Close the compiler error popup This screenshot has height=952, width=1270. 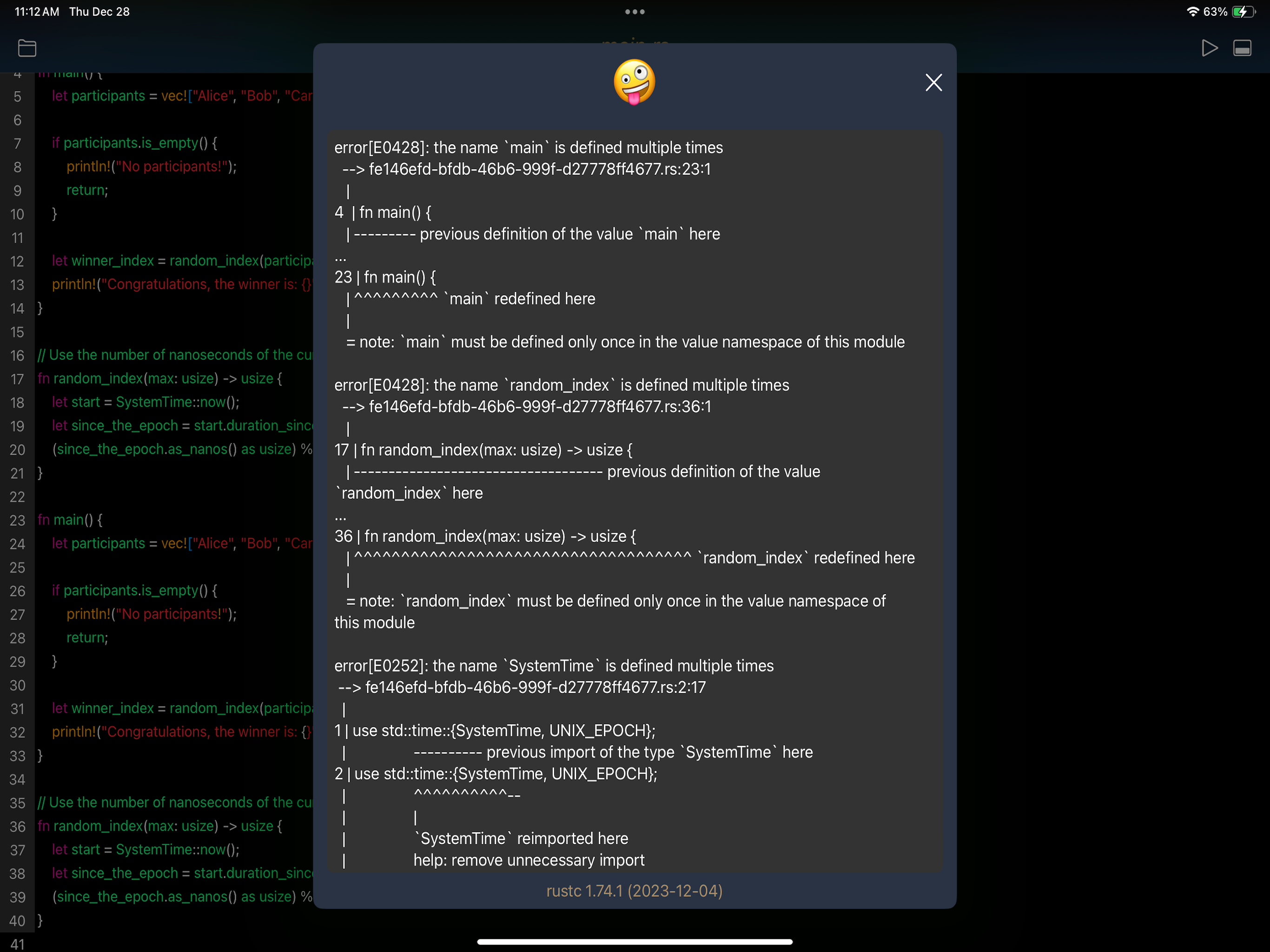pos(933,83)
